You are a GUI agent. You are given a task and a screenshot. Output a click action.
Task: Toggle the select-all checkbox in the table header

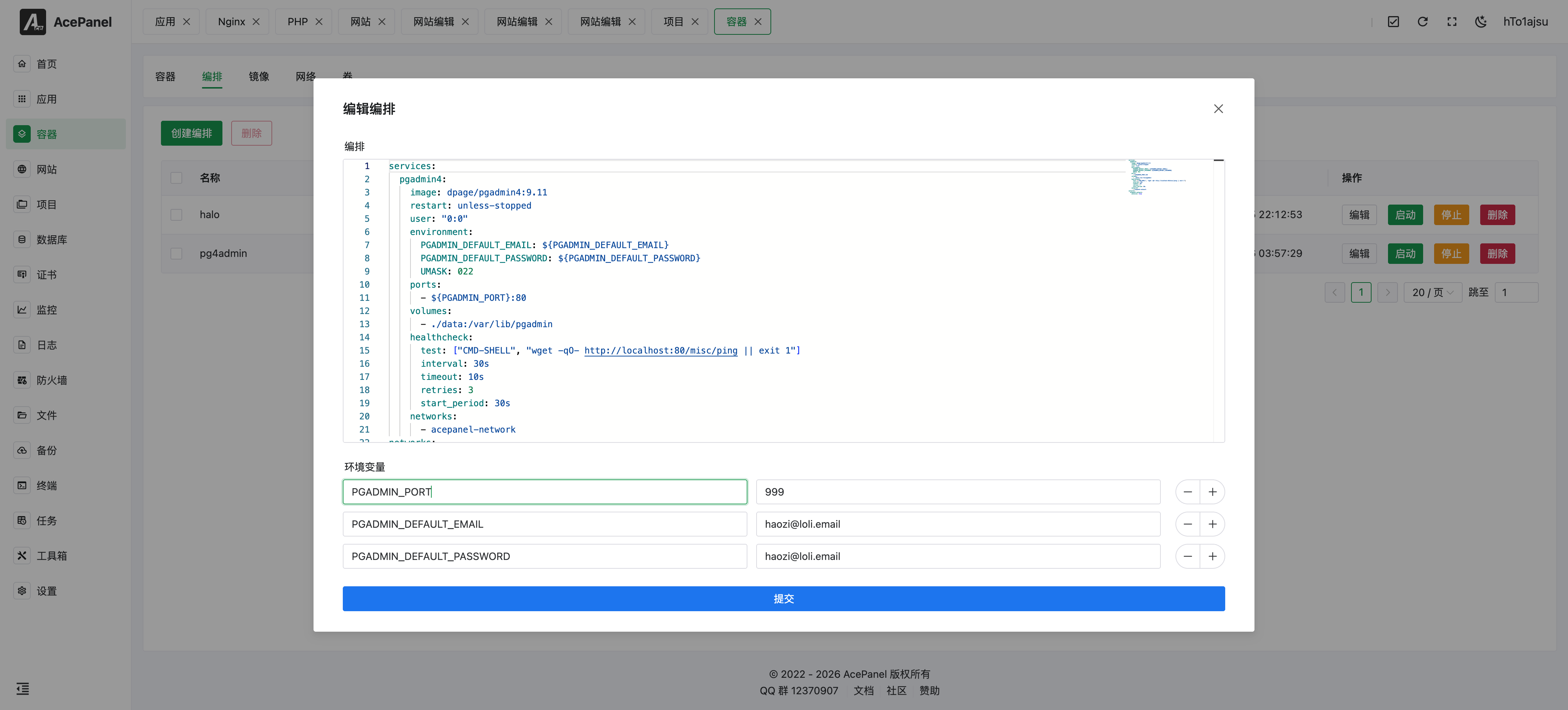(177, 178)
